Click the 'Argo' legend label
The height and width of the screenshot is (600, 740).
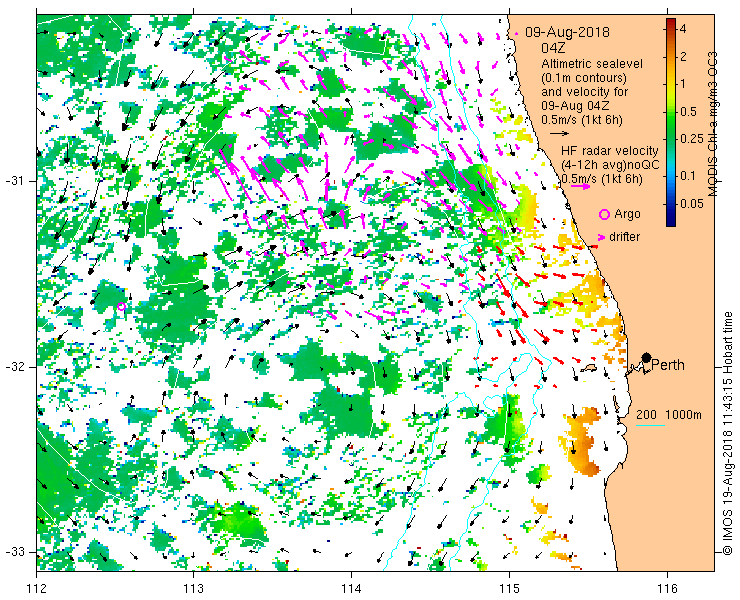[x=627, y=214]
